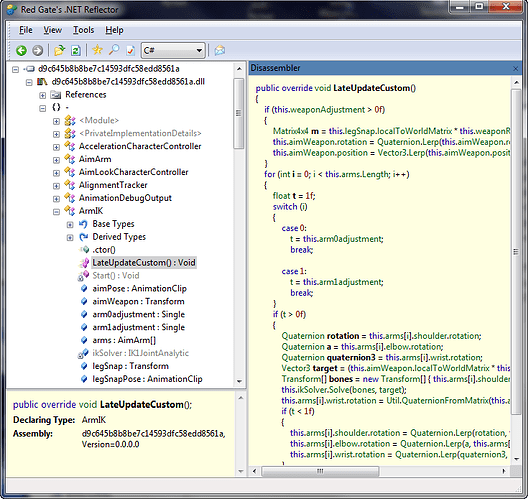Select arms : AimArm[] field
The image size is (528, 499).
pyautogui.click(x=124, y=340)
